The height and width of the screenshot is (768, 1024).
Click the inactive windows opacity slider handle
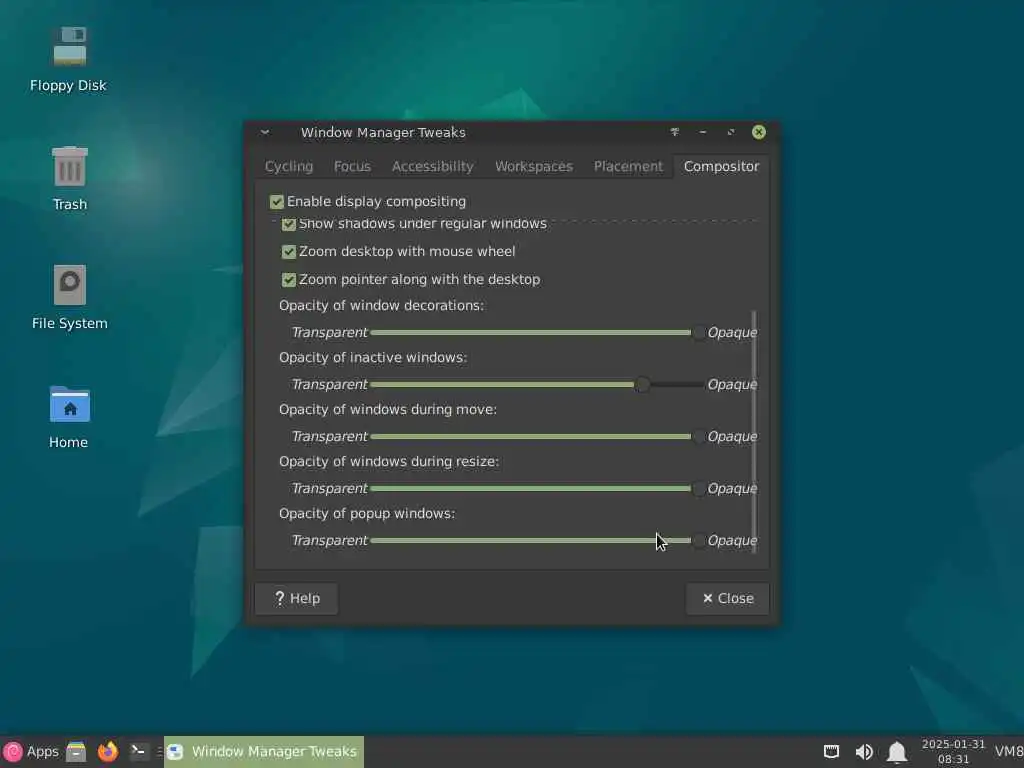643,385
